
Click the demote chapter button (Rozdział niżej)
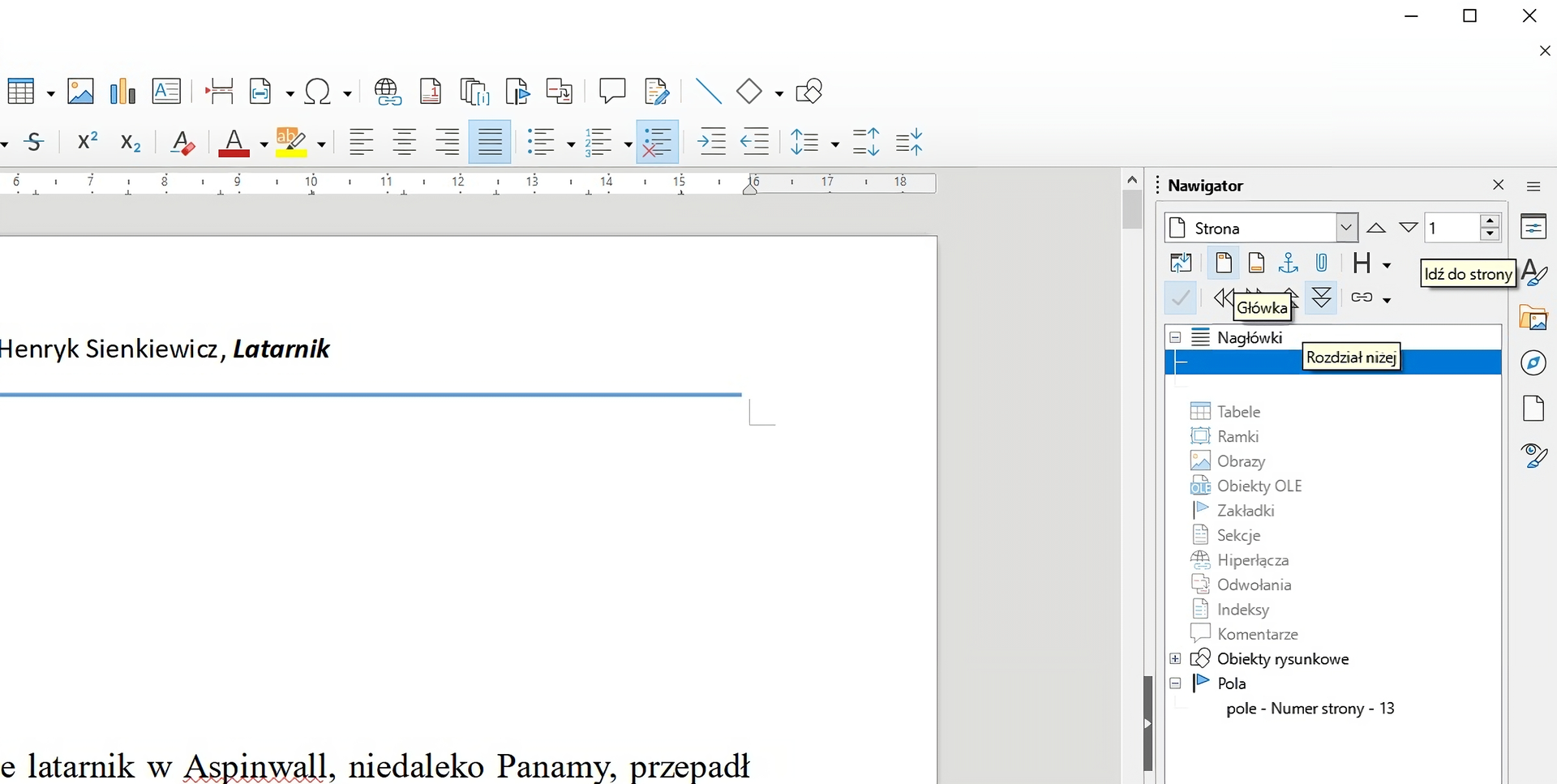[1322, 298]
